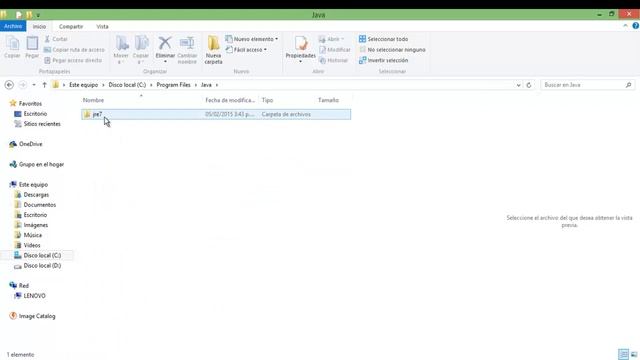The height and width of the screenshot is (360, 640).
Task: Open the Fácil acceso dropdown
Action: point(247,49)
